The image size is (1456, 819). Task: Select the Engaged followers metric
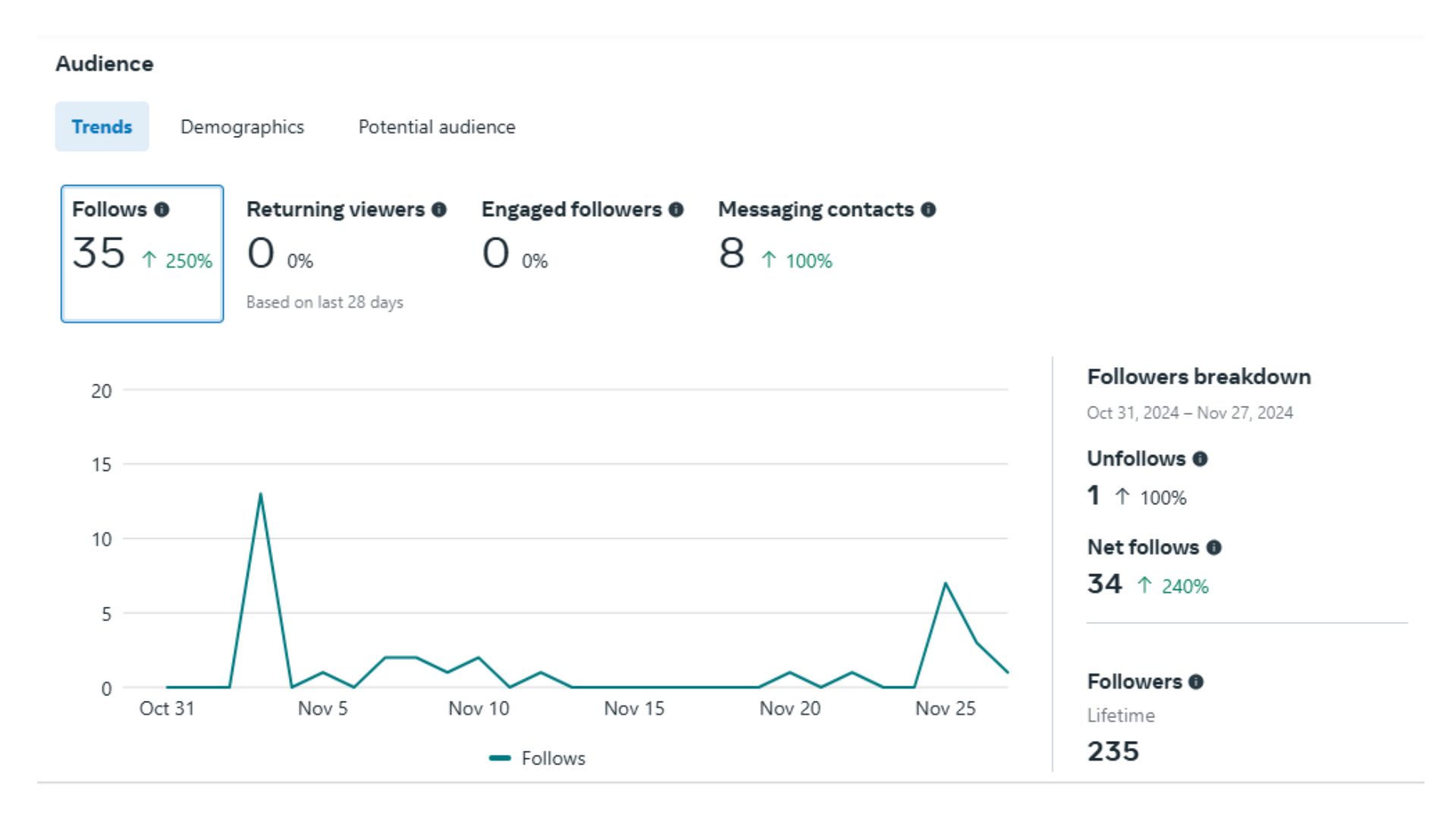pyautogui.click(x=582, y=235)
